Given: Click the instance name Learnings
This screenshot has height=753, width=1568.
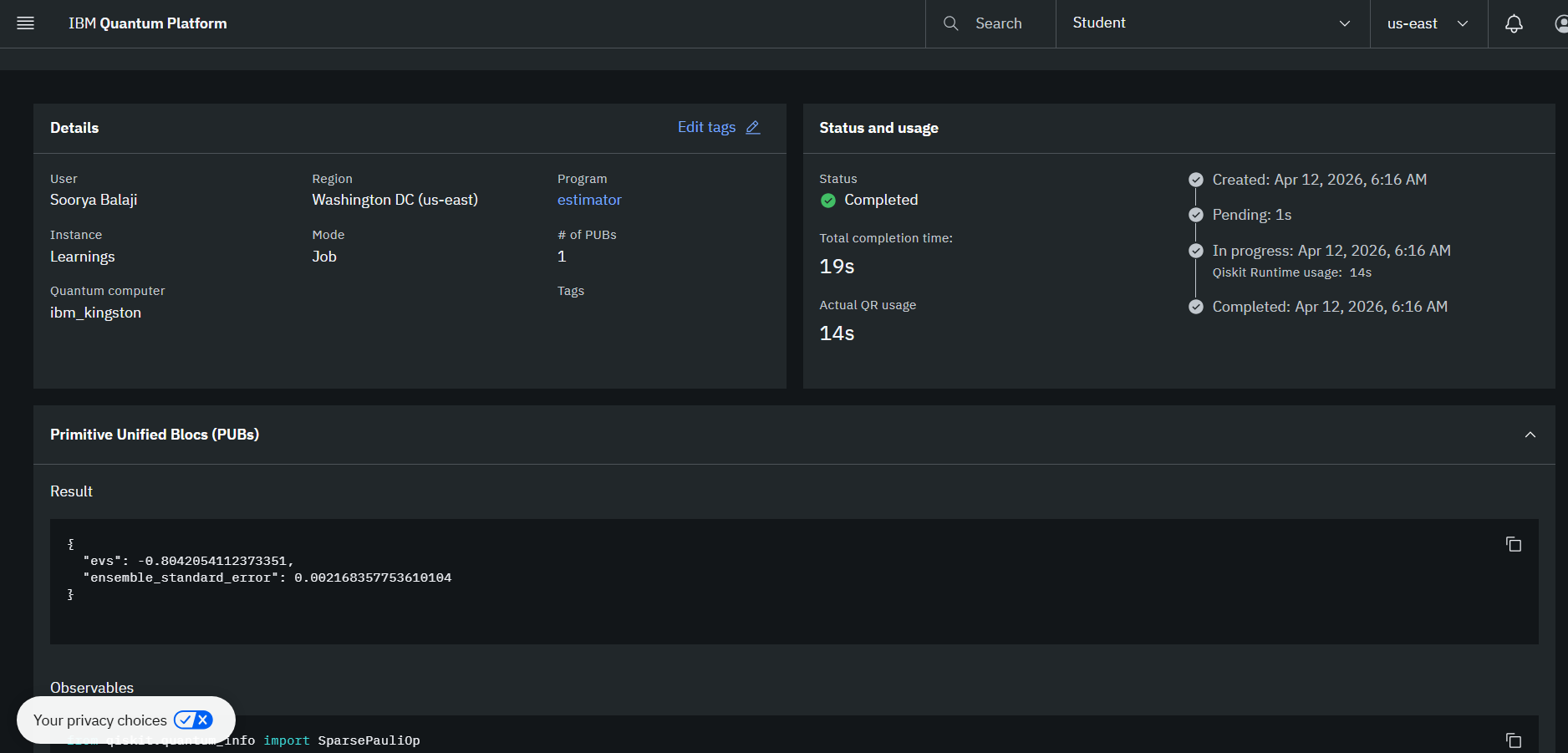Looking at the screenshot, I should 83,257.
